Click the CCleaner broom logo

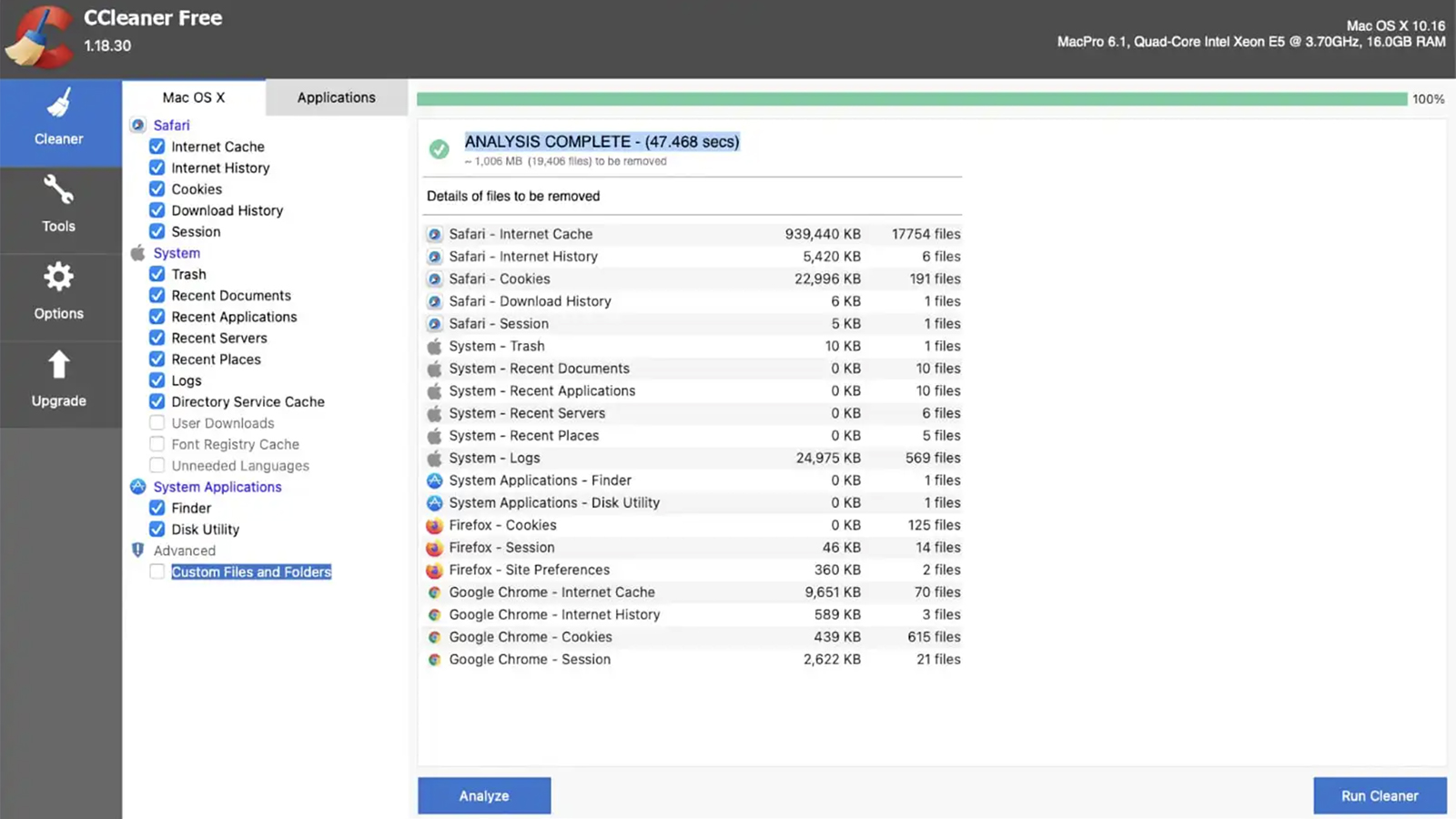[37, 37]
